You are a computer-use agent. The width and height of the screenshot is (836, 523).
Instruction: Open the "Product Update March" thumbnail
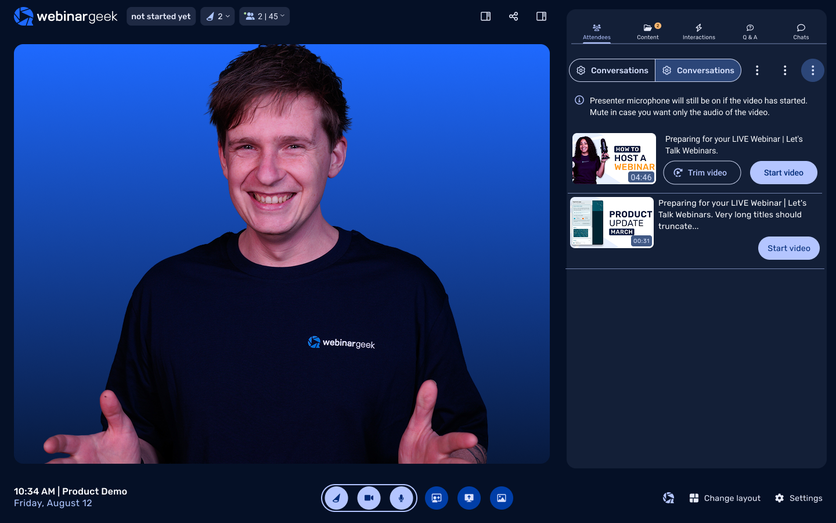pyautogui.click(x=612, y=222)
